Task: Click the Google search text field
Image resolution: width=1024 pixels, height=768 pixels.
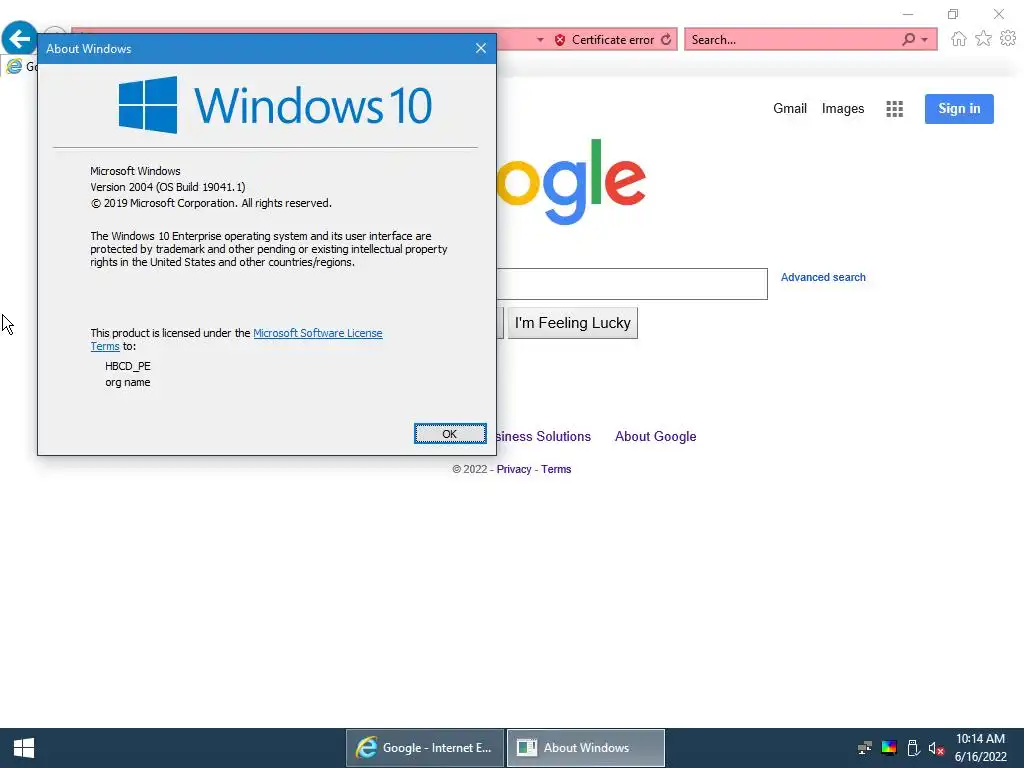Action: pyautogui.click(x=632, y=284)
